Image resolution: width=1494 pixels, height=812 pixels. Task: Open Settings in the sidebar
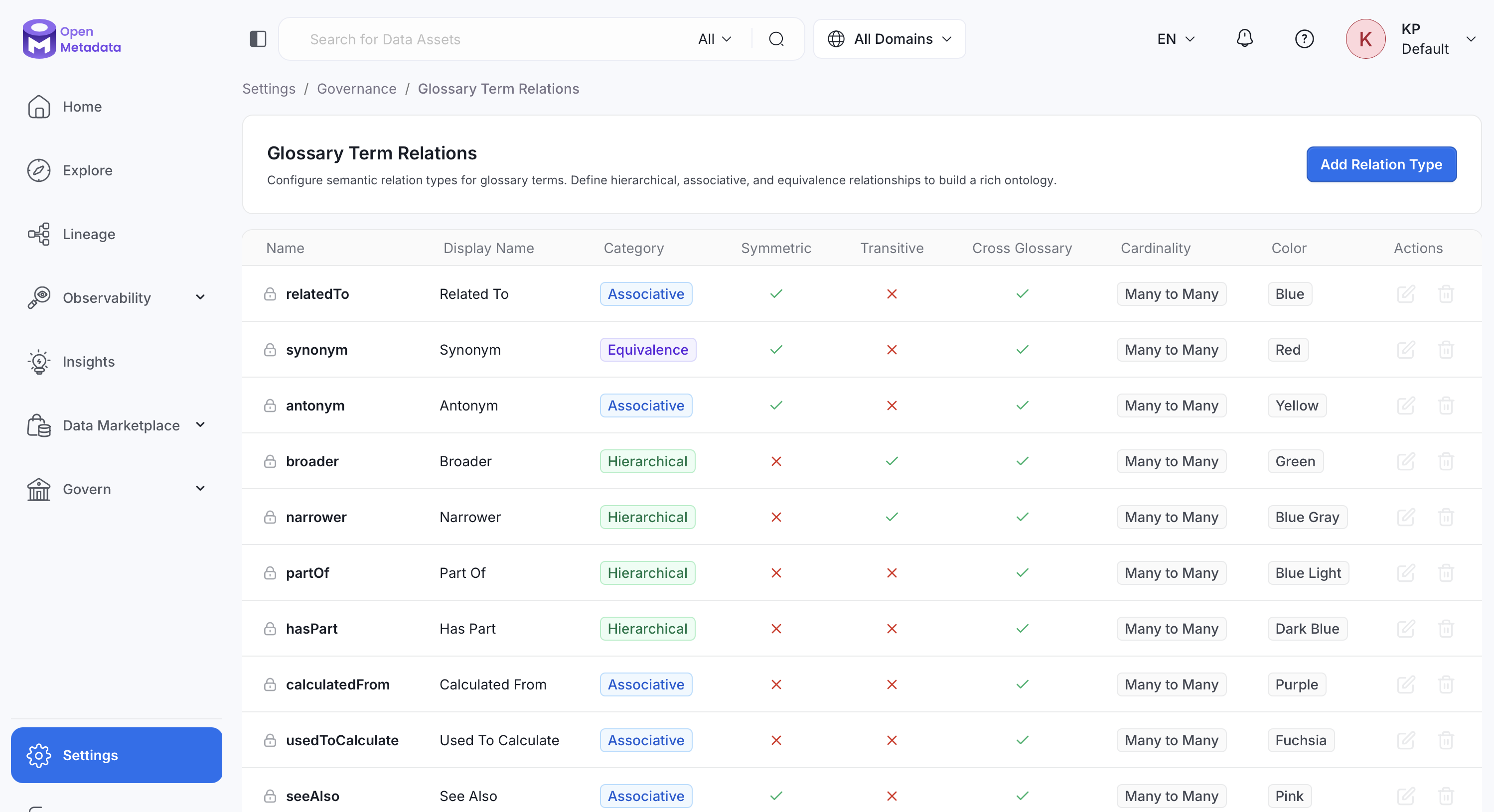(116, 755)
